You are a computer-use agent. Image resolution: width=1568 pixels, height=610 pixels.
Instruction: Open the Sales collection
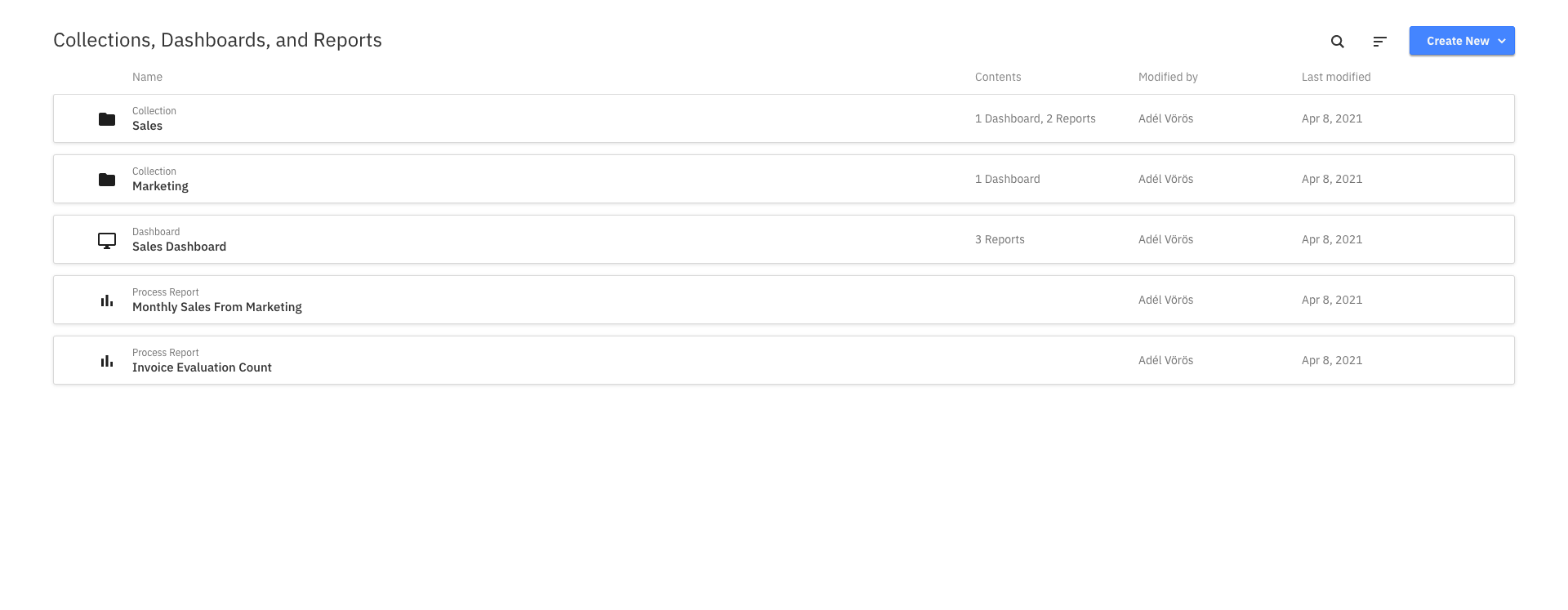tap(784, 118)
